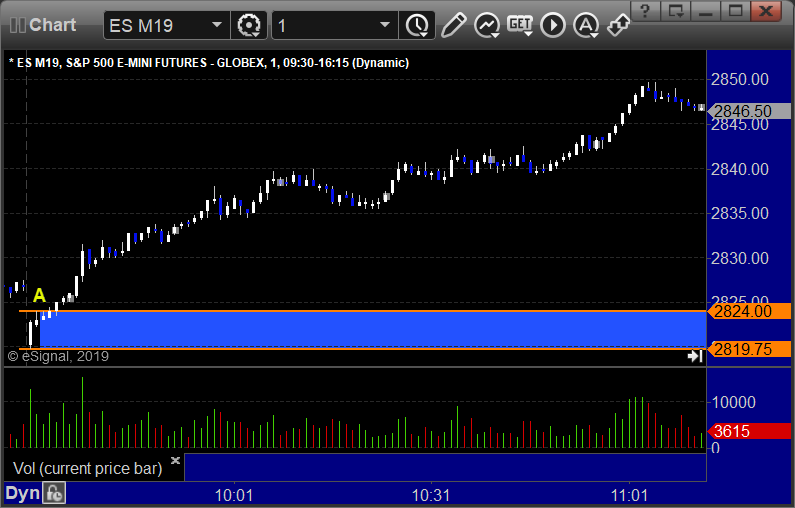Close the chart window
The width and height of the screenshot is (795, 508).
tap(766, 11)
